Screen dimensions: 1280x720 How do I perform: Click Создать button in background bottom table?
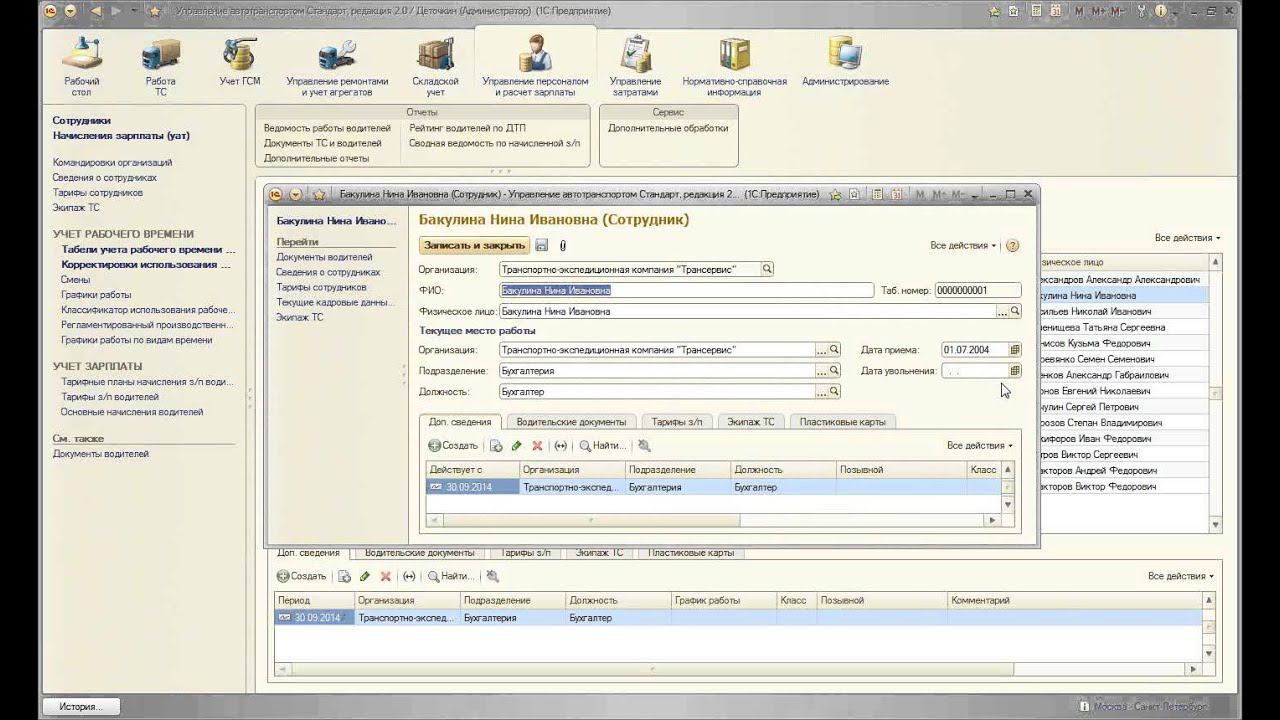point(302,577)
